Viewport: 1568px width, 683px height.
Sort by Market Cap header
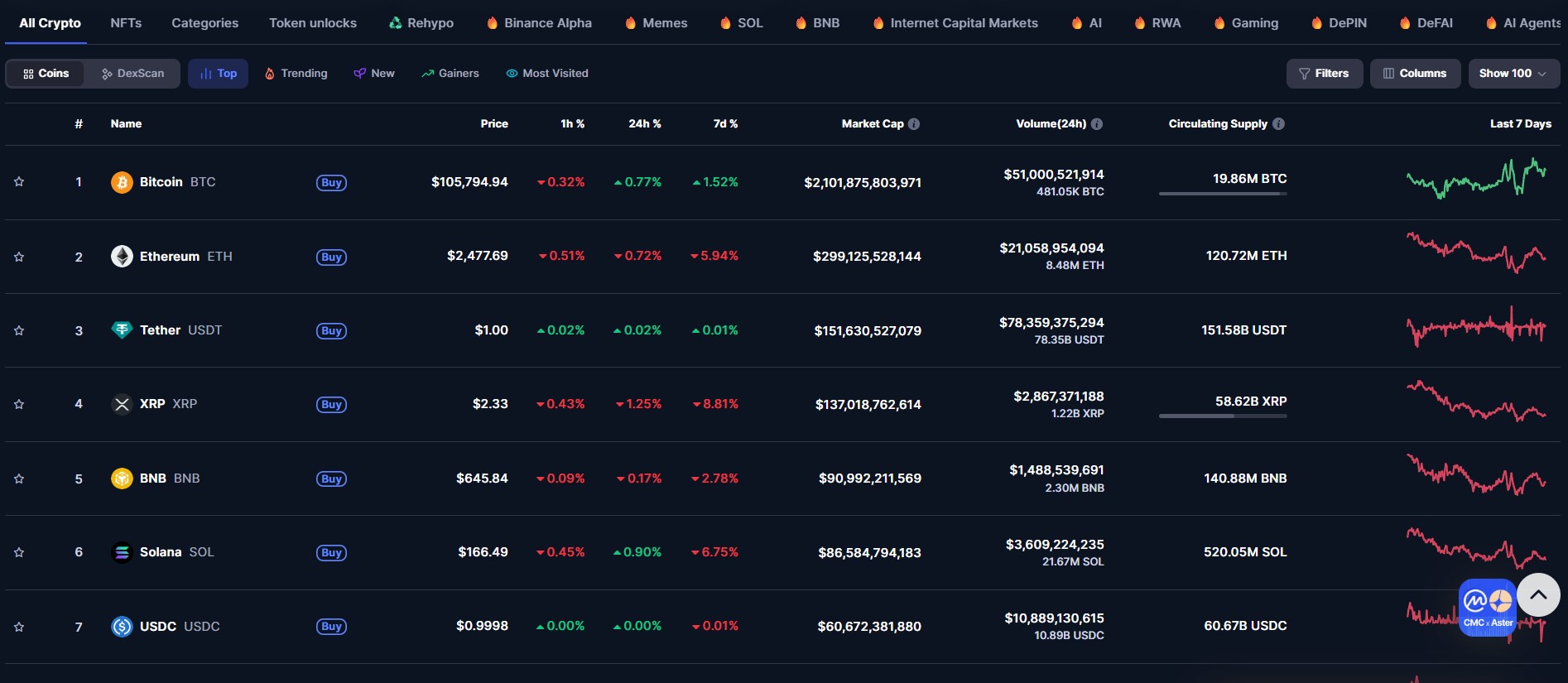coord(873,124)
